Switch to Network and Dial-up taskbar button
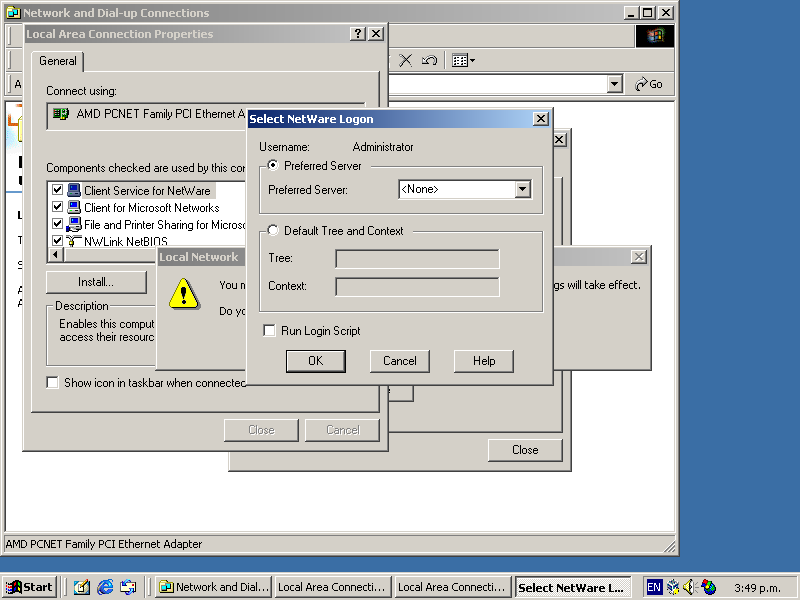Image resolution: width=800 pixels, height=600 pixels. (213, 587)
